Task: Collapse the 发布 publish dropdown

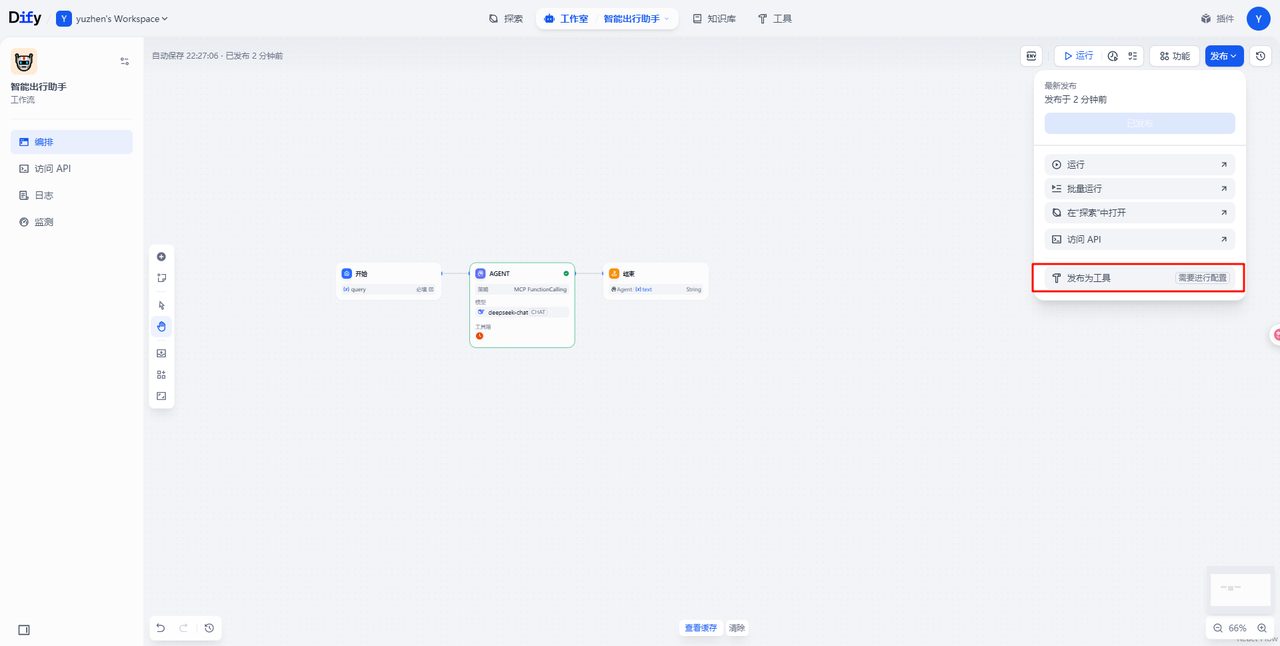Action: (x=1223, y=56)
